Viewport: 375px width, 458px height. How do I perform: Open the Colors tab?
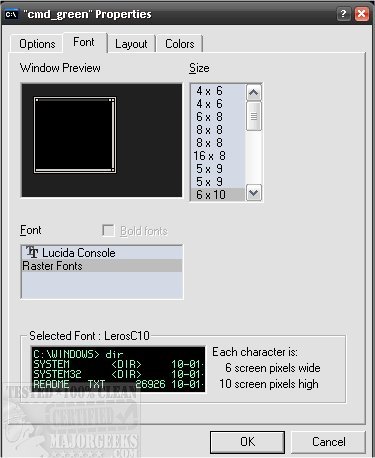point(180,44)
